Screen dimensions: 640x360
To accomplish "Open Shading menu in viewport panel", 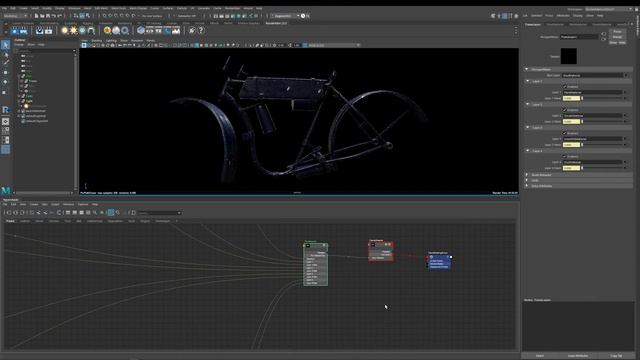I will click(97, 40).
